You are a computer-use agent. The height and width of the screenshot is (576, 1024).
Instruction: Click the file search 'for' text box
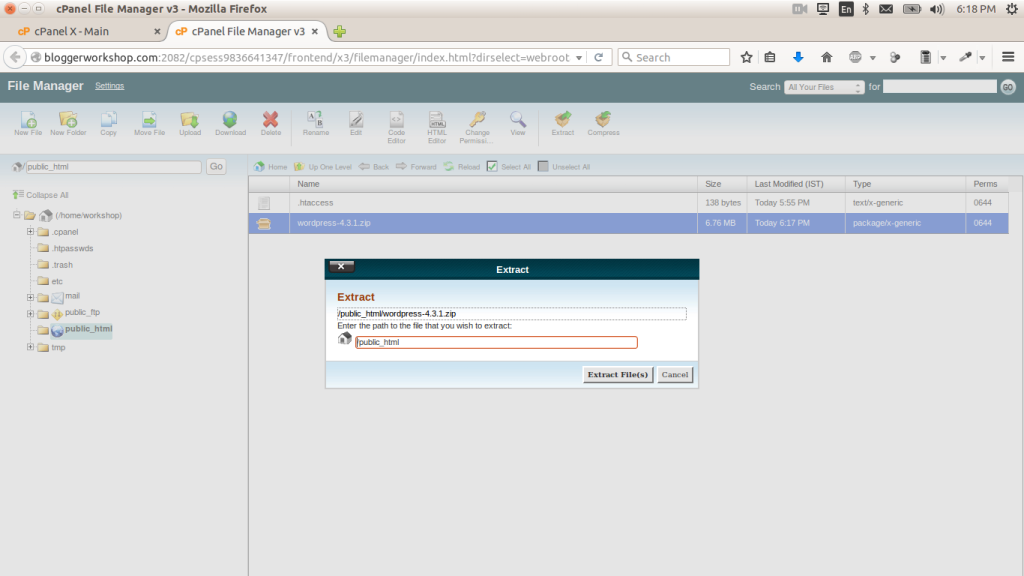coord(940,86)
